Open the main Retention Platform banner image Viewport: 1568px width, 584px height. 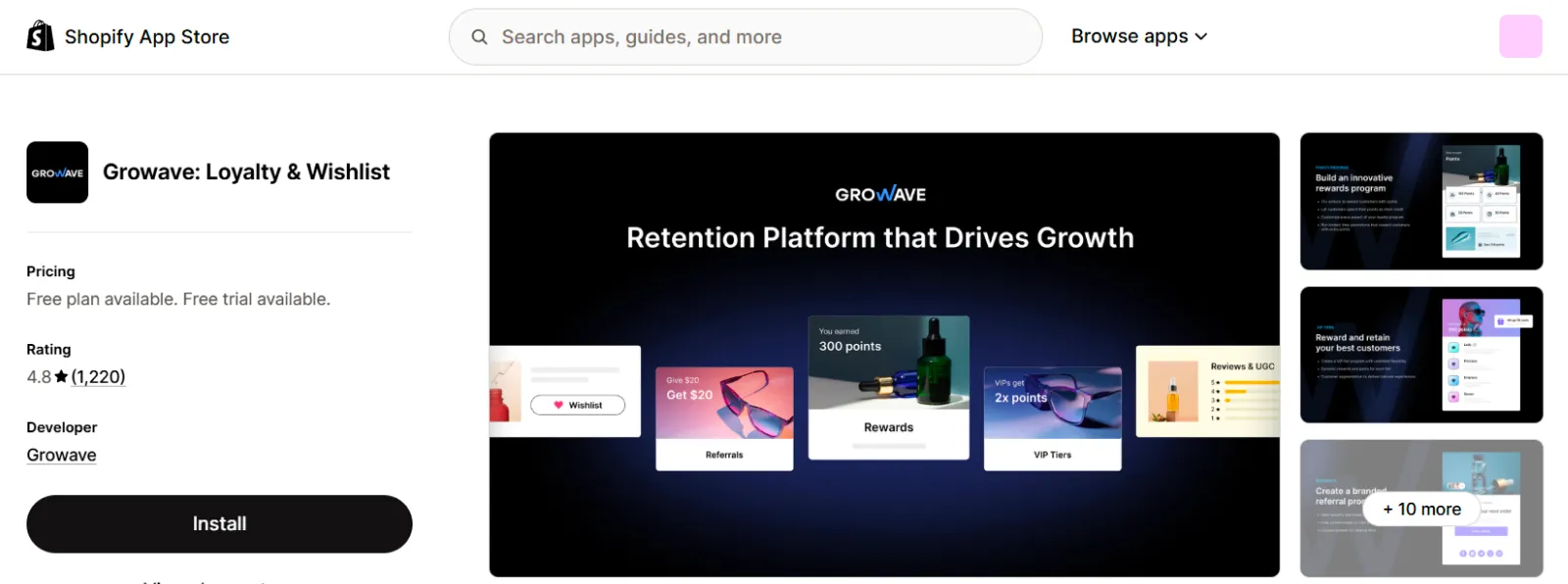pyautogui.click(x=884, y=355)
